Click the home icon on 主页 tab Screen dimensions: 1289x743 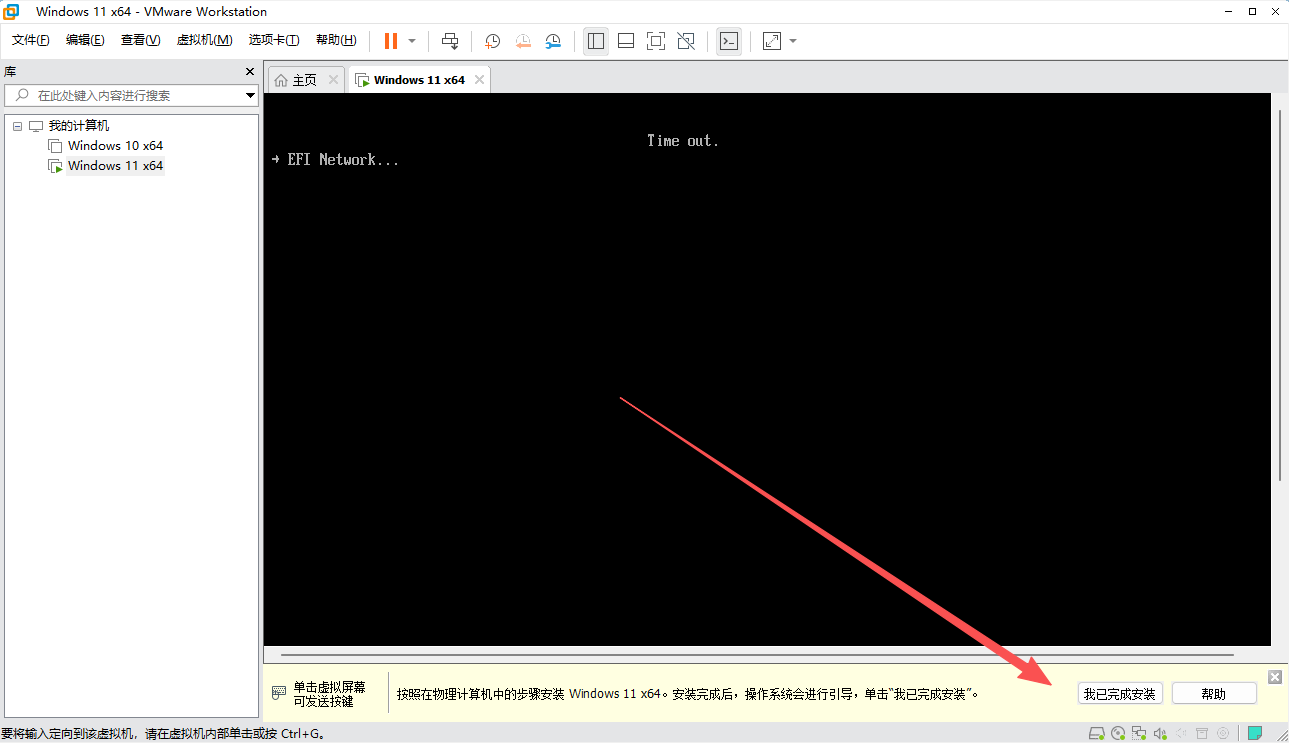[281, 80]
